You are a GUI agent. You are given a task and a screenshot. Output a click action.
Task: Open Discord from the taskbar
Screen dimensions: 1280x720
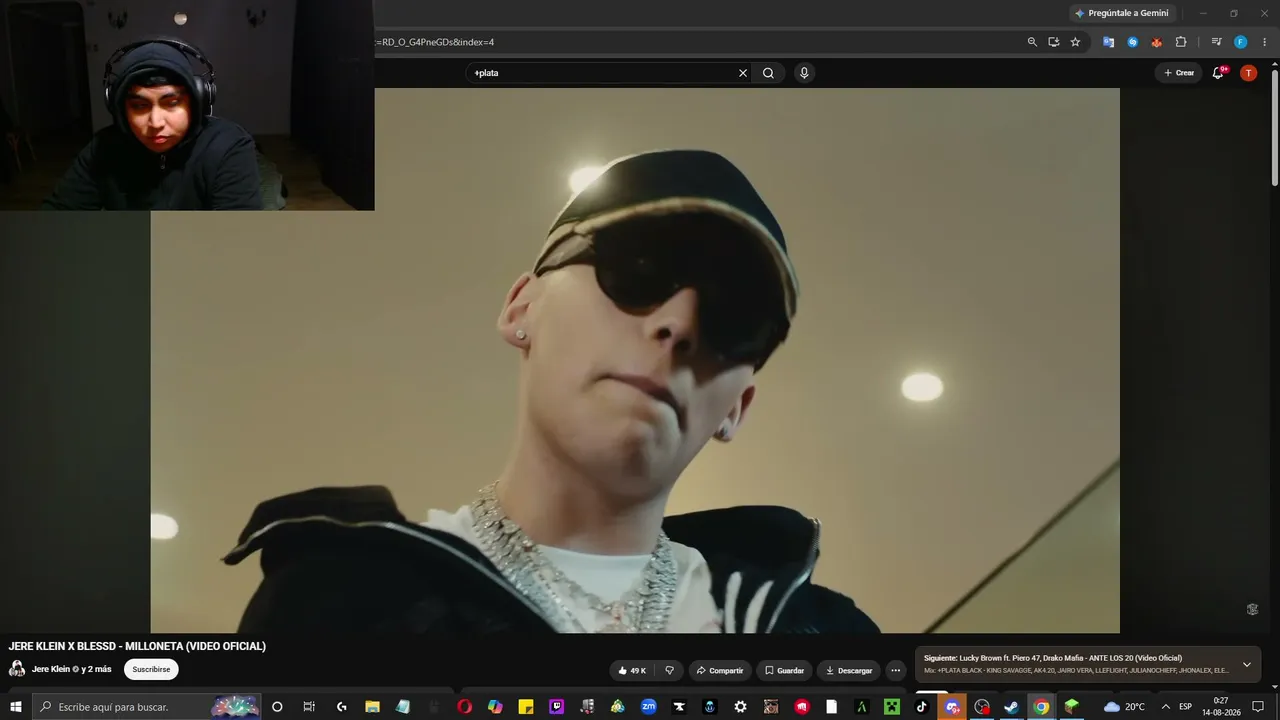click(x=952, y=707)
